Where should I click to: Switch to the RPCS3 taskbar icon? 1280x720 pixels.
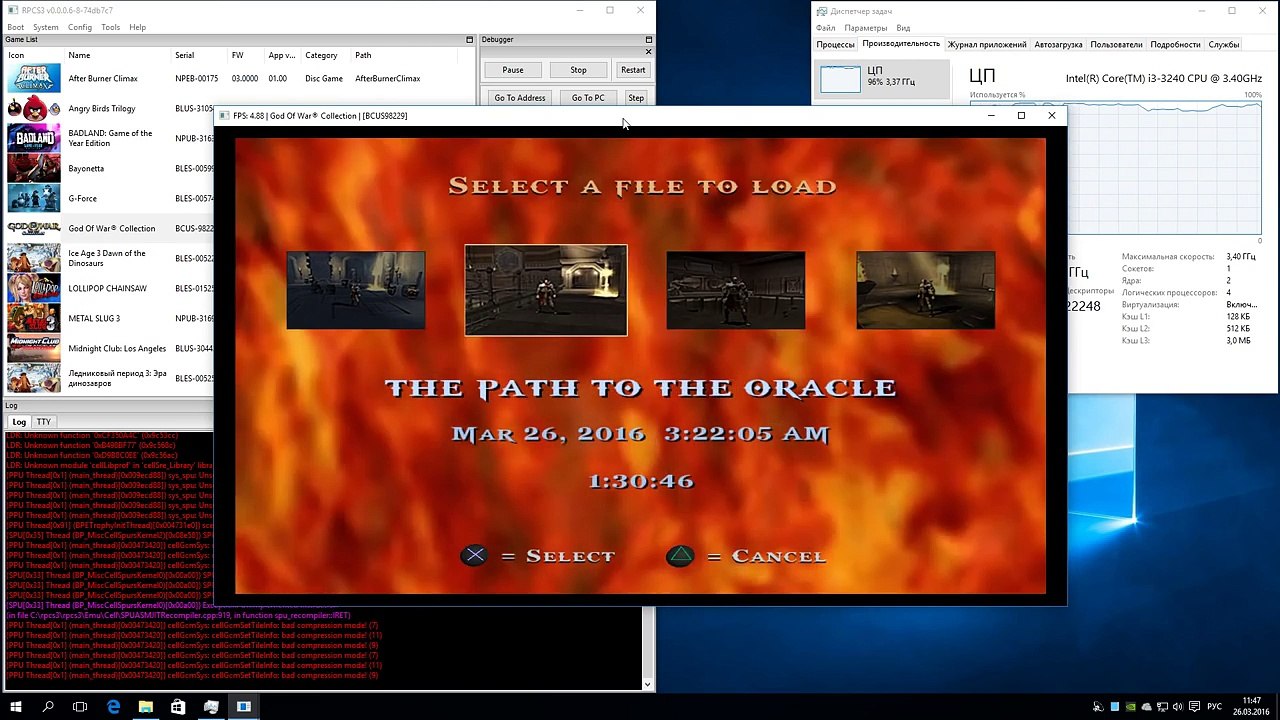coord(243,707)
